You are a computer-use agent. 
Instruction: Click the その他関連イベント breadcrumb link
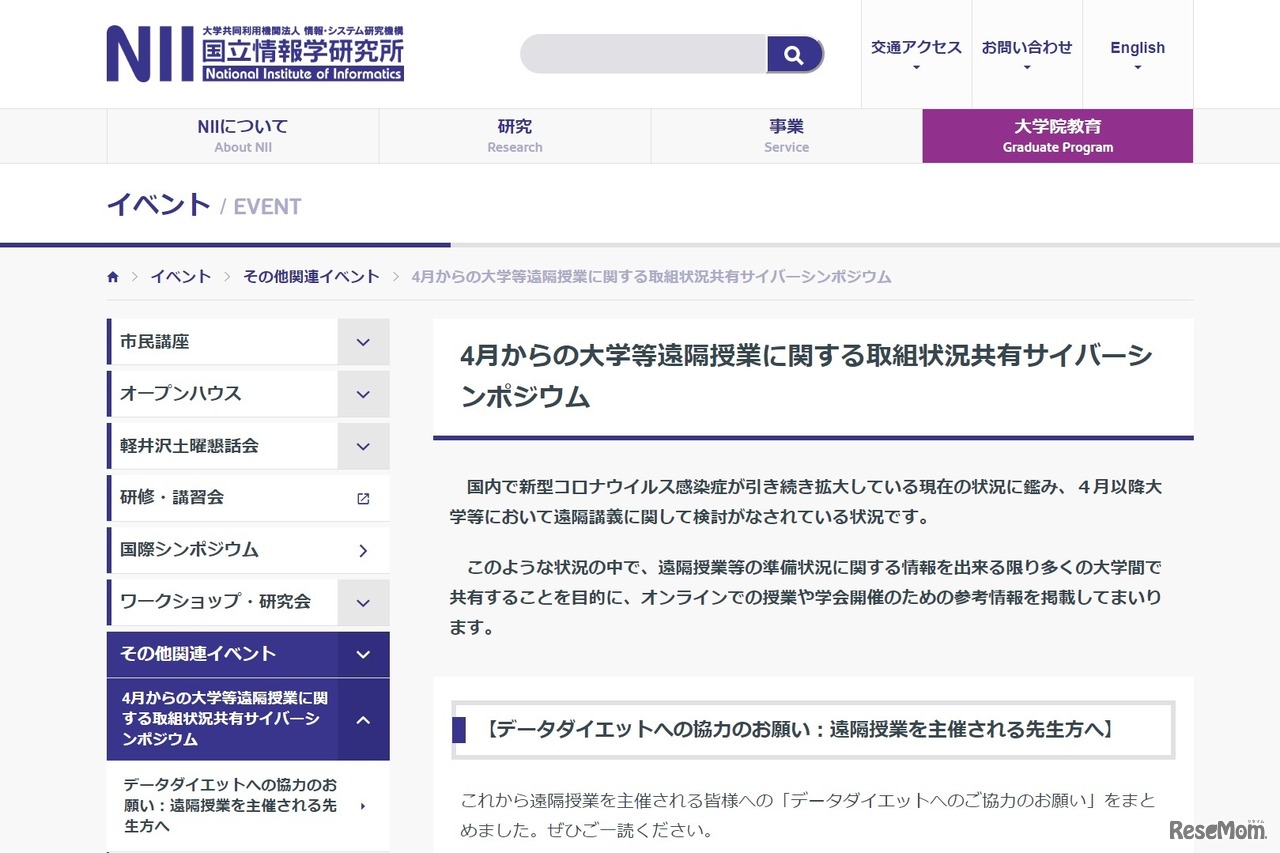click(311, 276)
